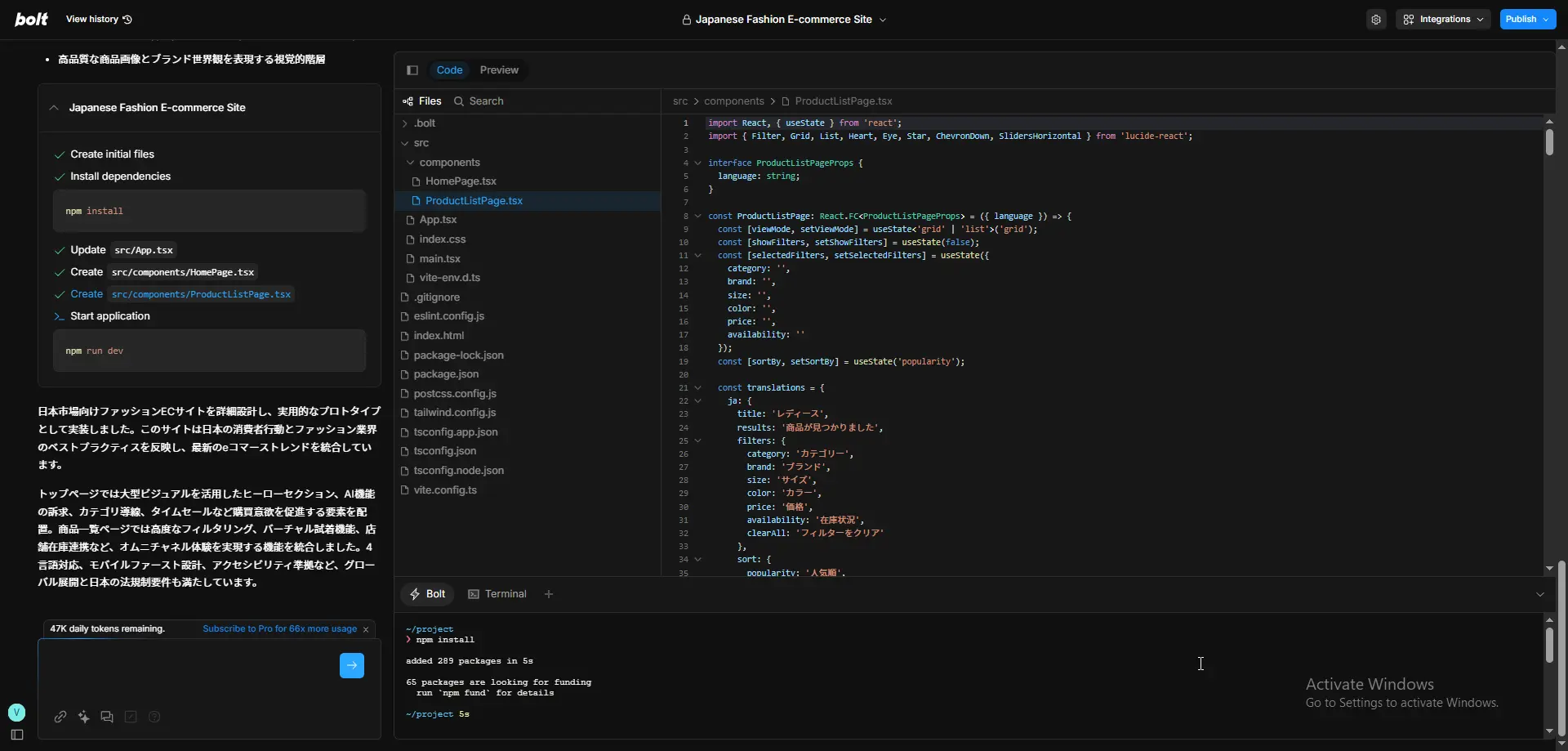Image resolution: width=1568 pixels, height=751 pixels.
Task: Click the settings gear icon in top bar
Action: (1376, 20)
